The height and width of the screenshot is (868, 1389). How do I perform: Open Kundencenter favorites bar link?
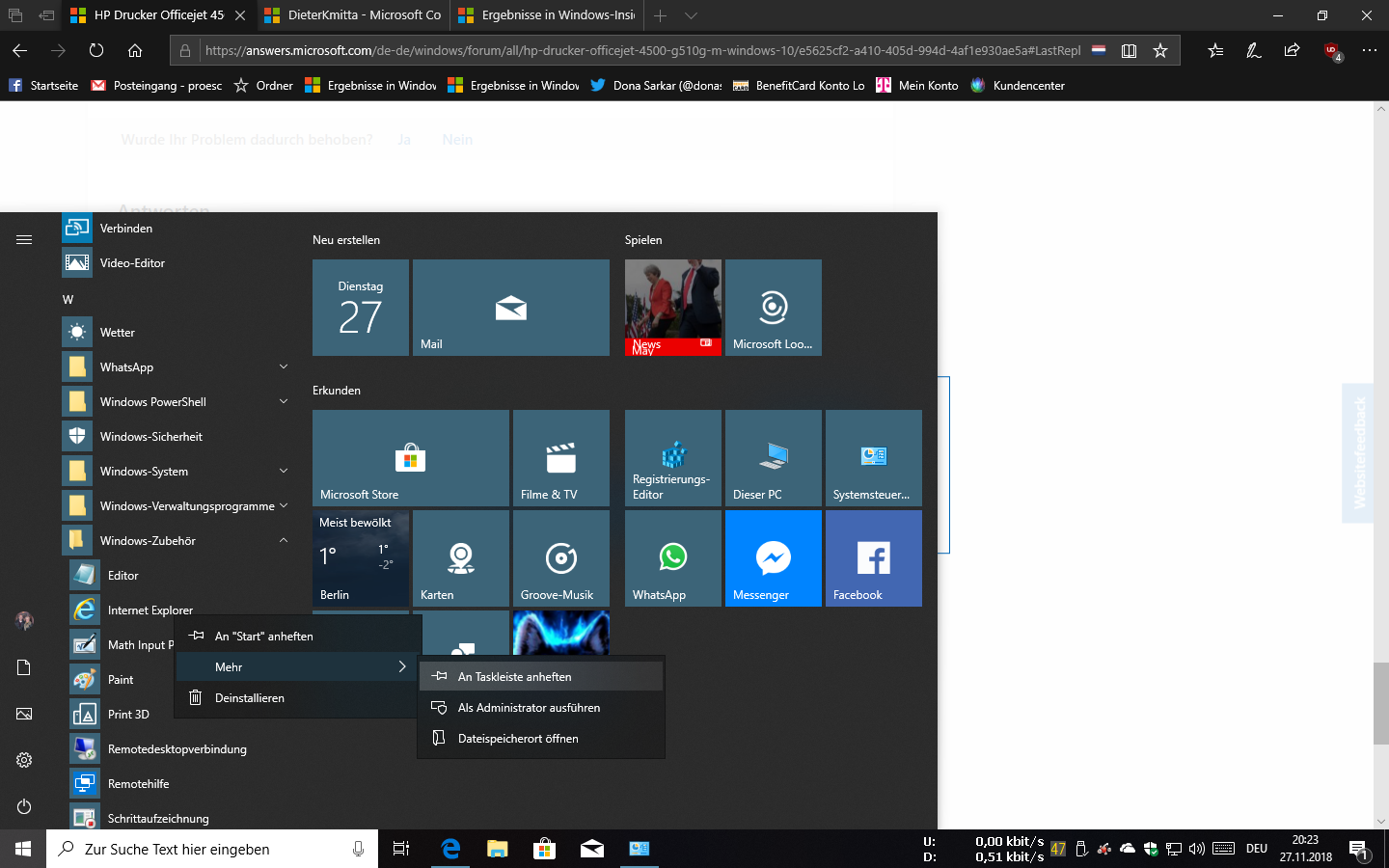[x=1018, y=86]
